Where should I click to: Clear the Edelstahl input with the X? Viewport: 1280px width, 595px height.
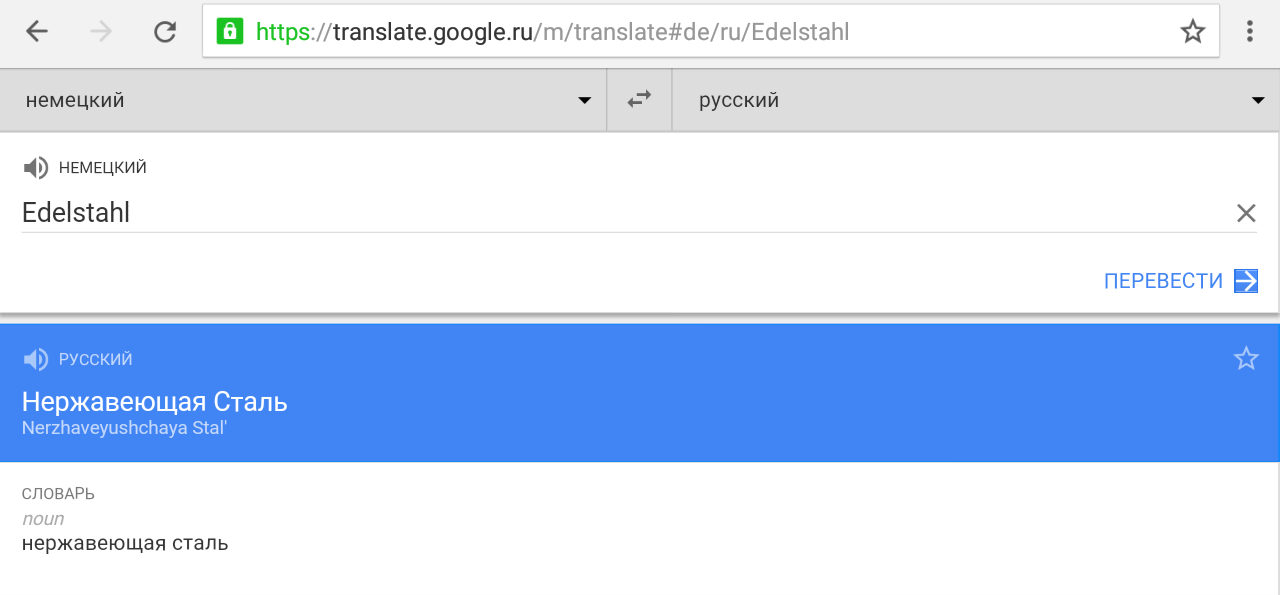(1246, 213)
